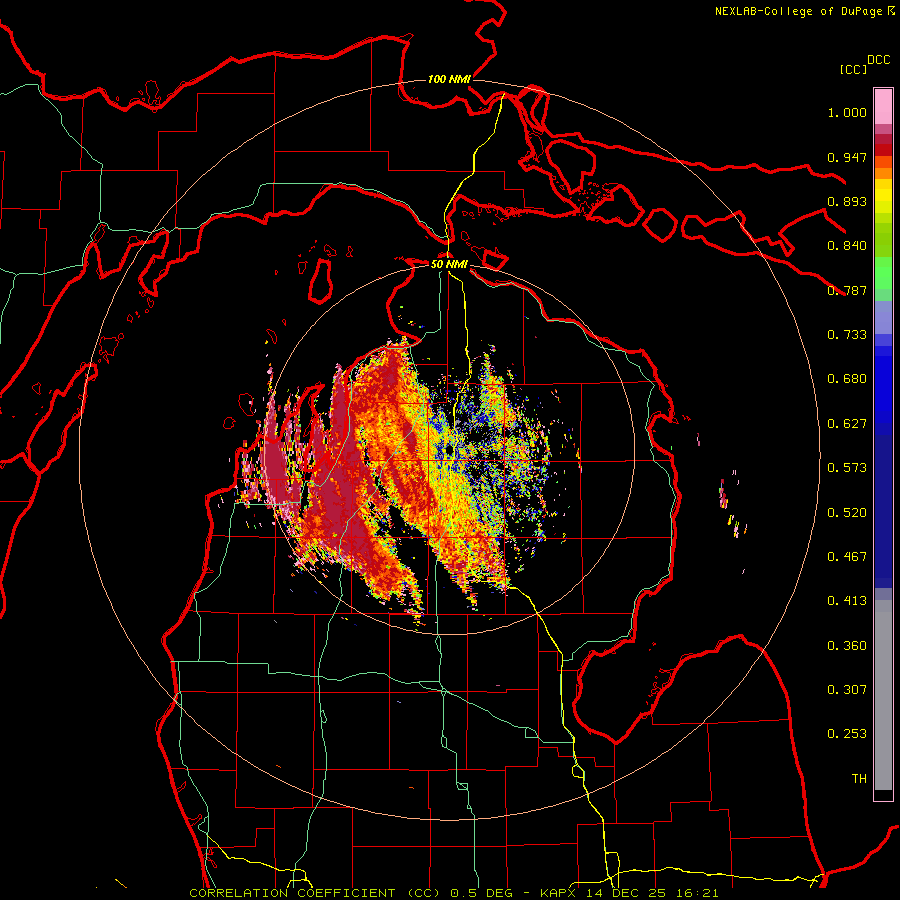Click the 0.360 scale value
The width and height of the screenshot is (900, 900).
[847, 646]
